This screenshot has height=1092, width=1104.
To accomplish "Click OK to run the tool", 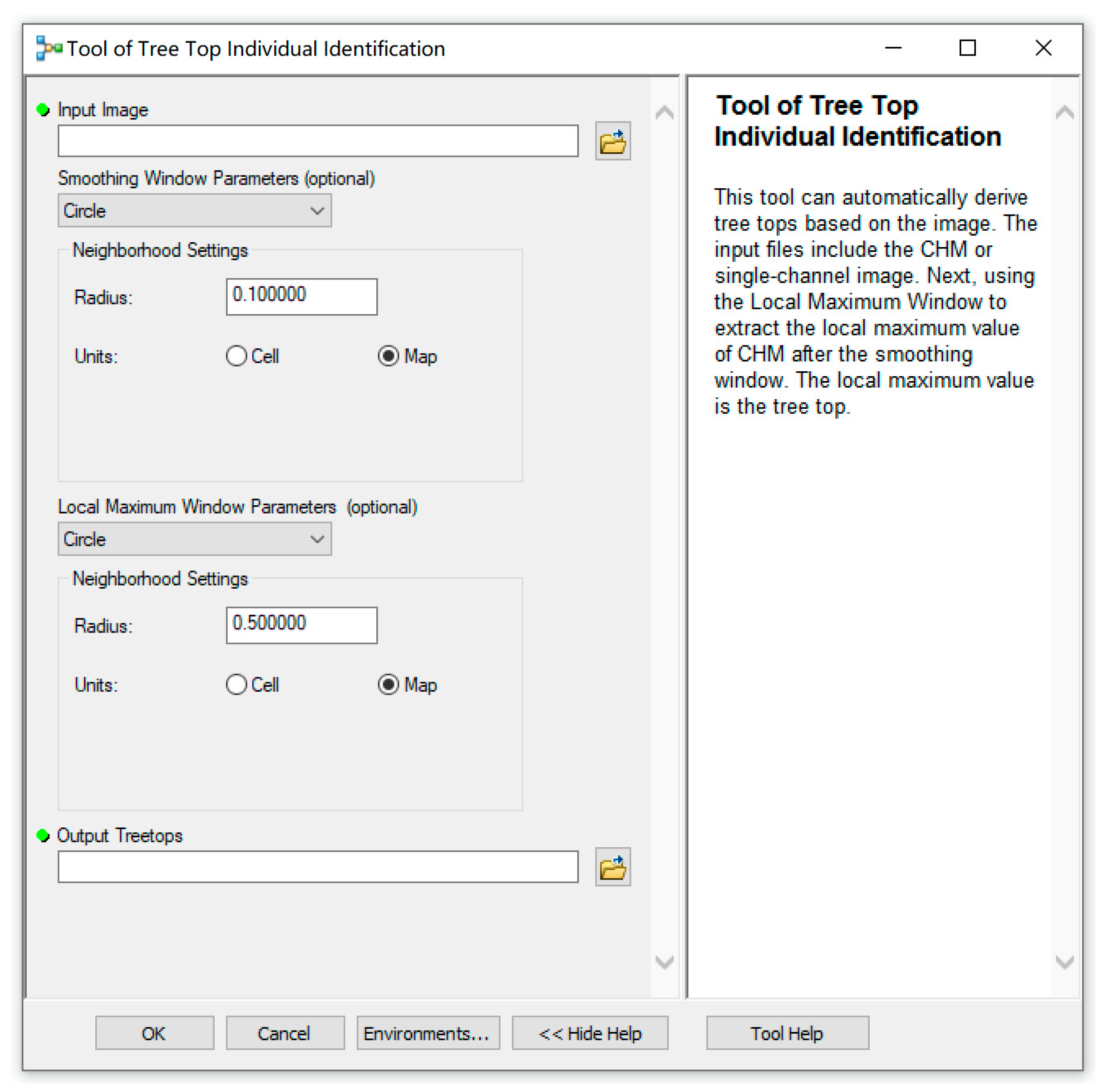I will [154, 1033].
